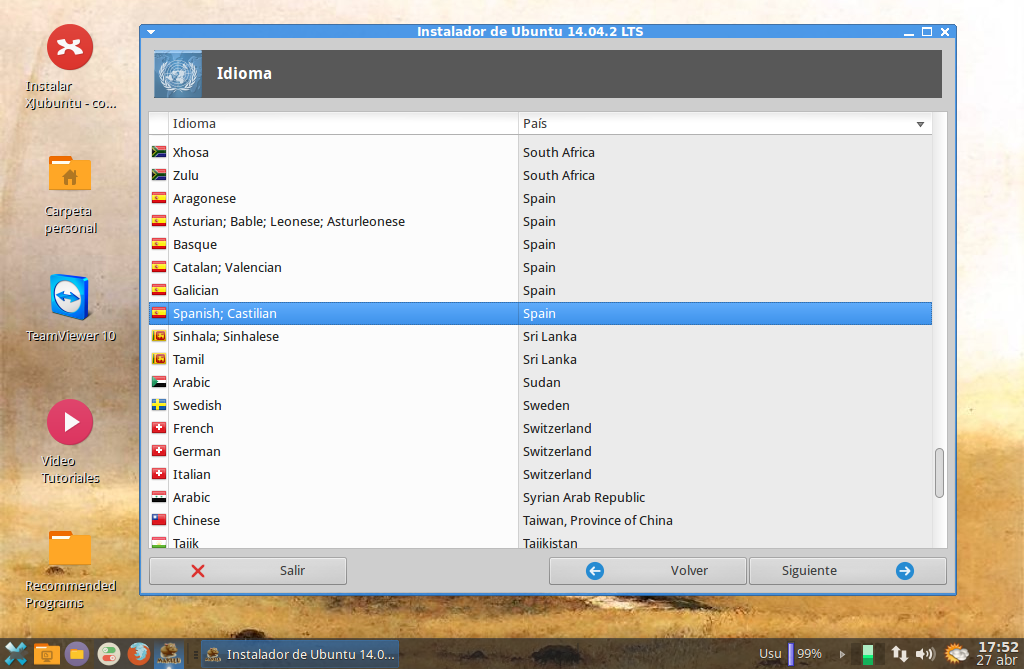Click the volume speaker icon in the tray
Image resolution: width=1024 pixels, height=669 pixels.
[925, 653]
